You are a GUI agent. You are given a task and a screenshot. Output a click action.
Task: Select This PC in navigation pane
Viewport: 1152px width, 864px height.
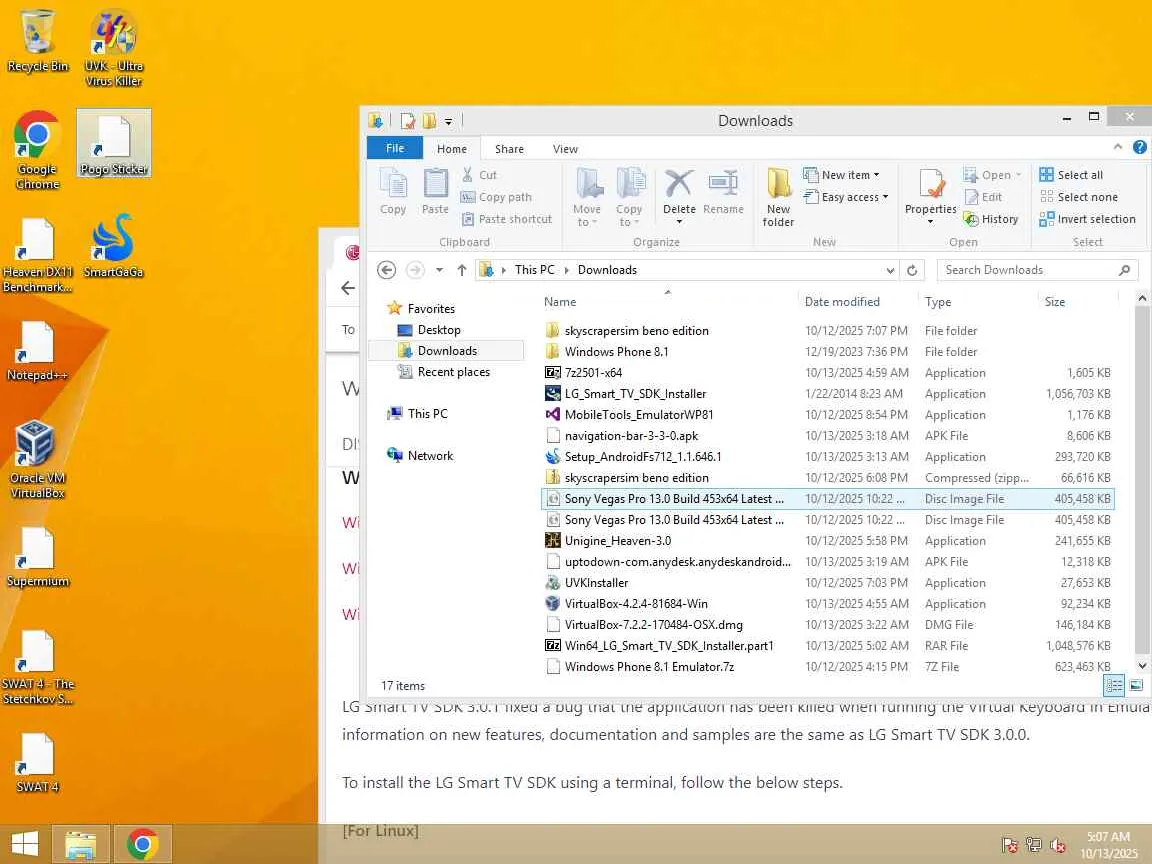coord(427,414)
